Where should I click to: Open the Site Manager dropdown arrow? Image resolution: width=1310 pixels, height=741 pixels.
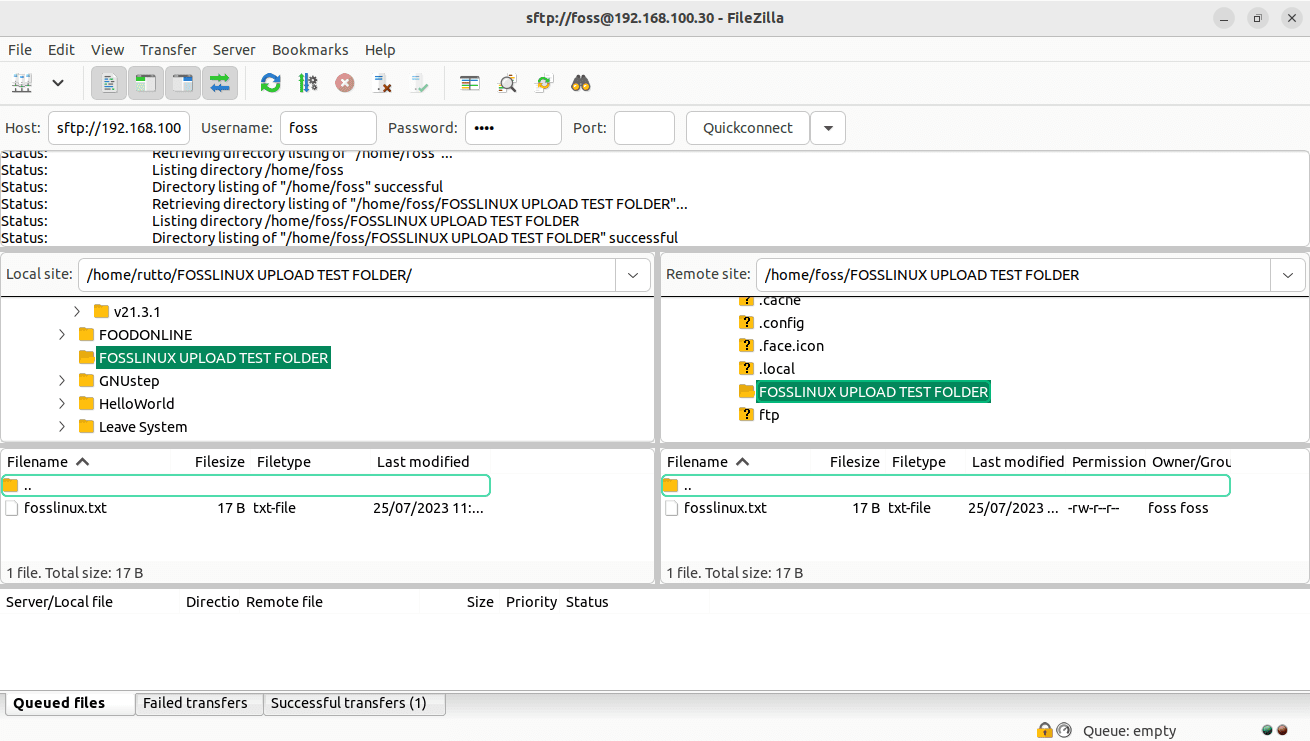[x=58, y=83]
